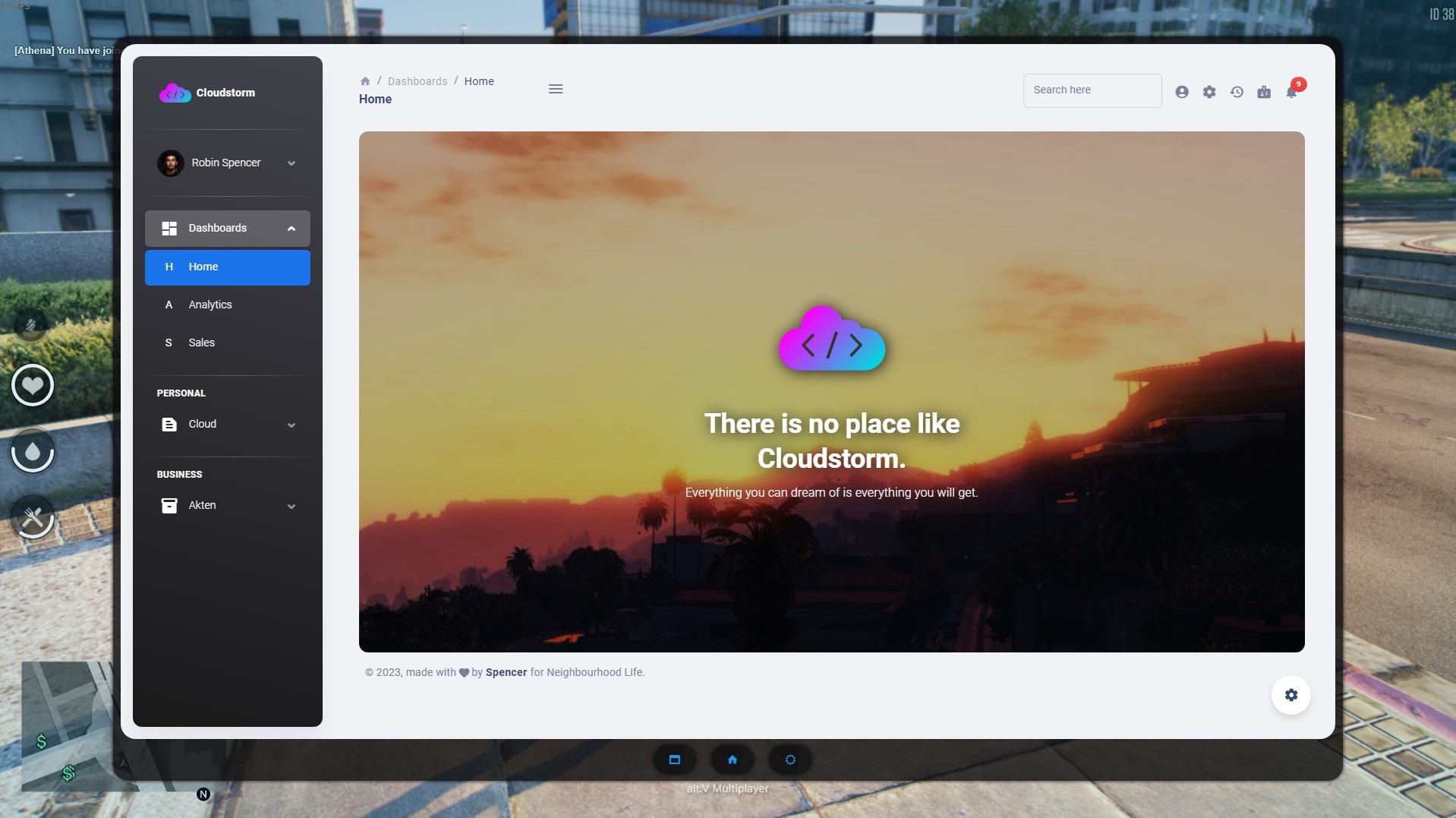Click the brightness icon in bottom bar

[x=789, y=760]
